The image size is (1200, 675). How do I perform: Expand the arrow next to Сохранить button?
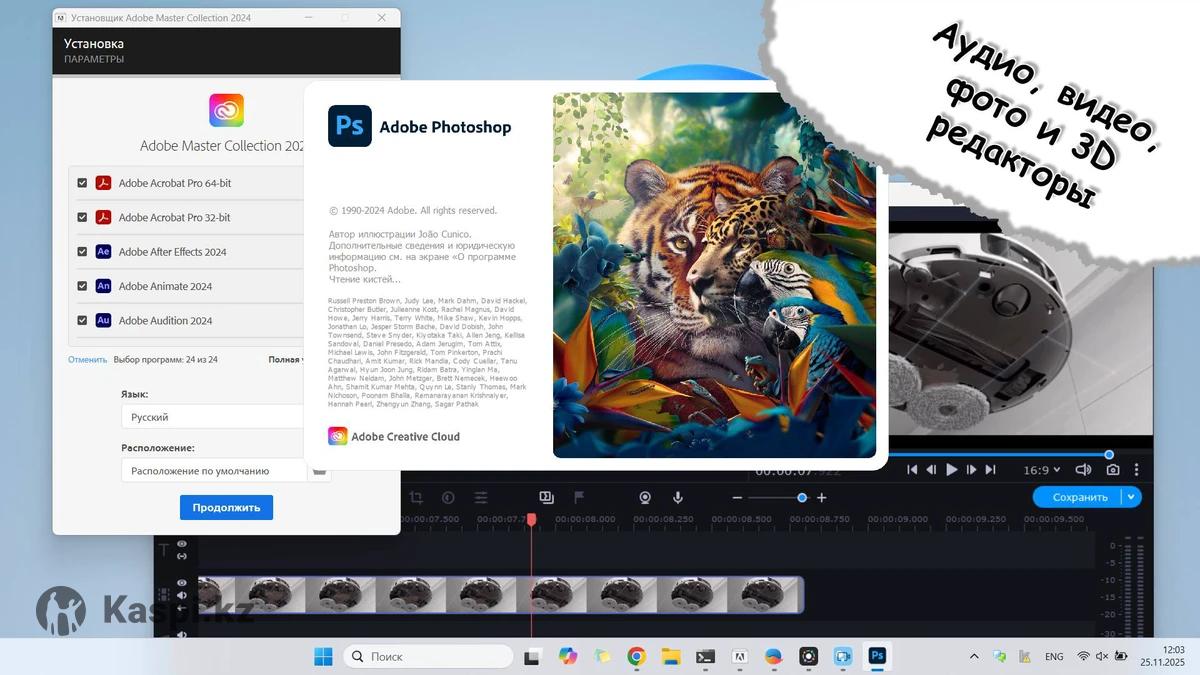(1131, 497)
